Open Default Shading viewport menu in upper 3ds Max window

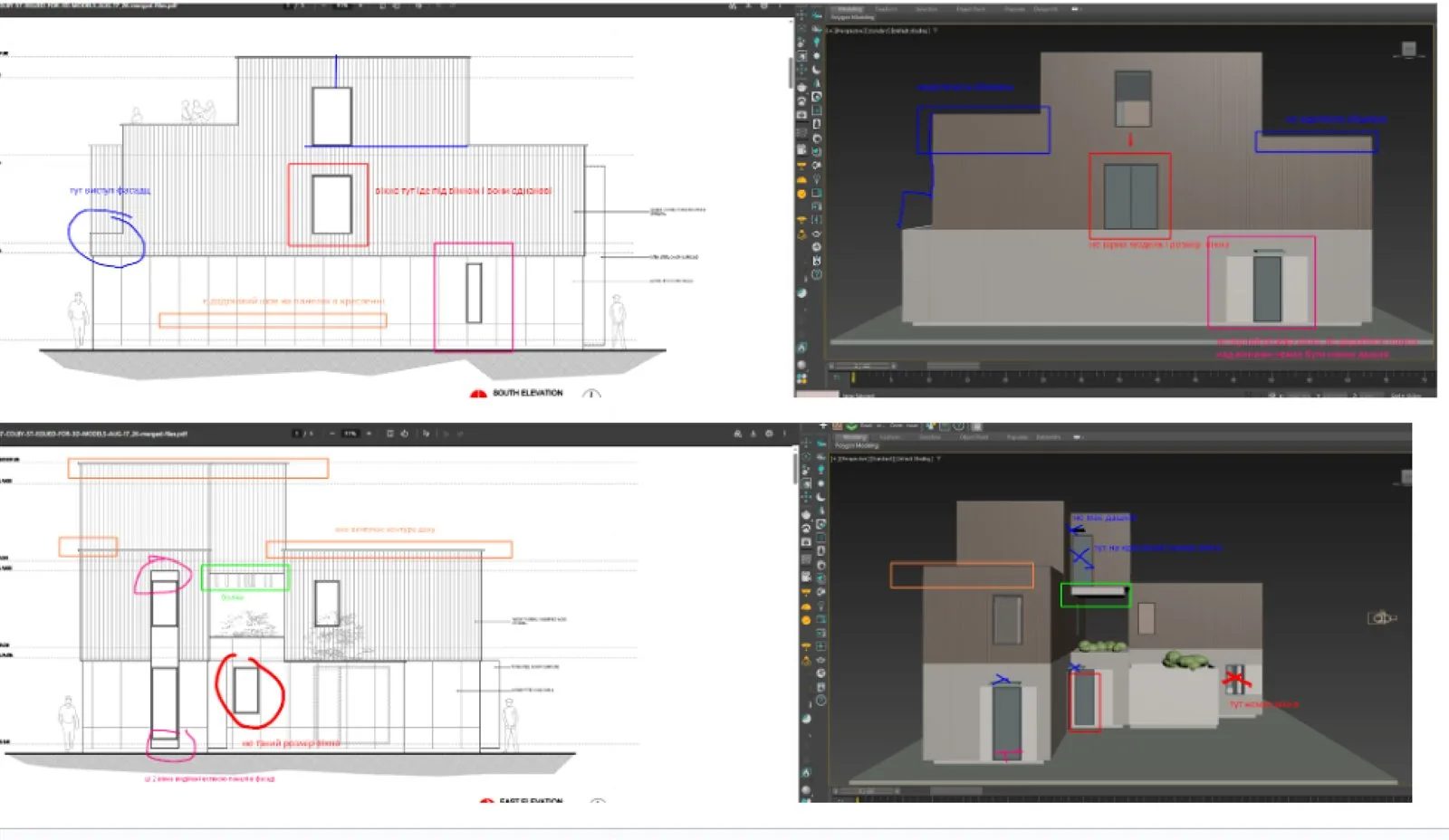point(910,31)
